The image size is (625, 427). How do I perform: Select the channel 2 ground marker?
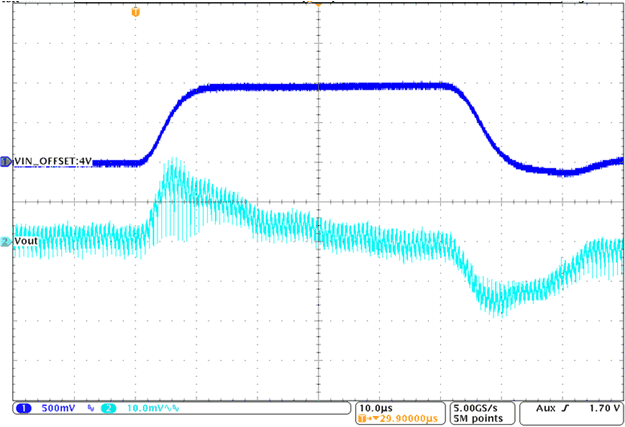pyautogui.click(x=5, y=242)
